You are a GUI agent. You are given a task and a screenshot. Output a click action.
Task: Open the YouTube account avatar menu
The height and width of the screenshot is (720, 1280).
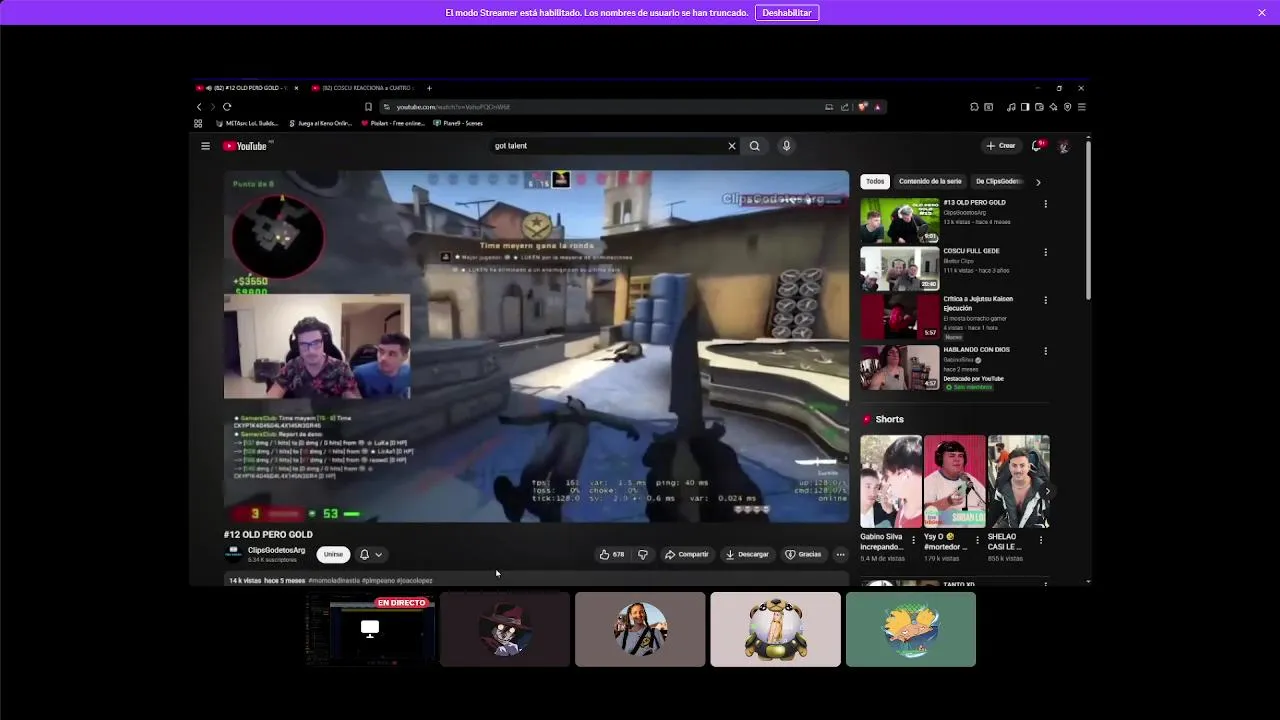point(1063,146)
